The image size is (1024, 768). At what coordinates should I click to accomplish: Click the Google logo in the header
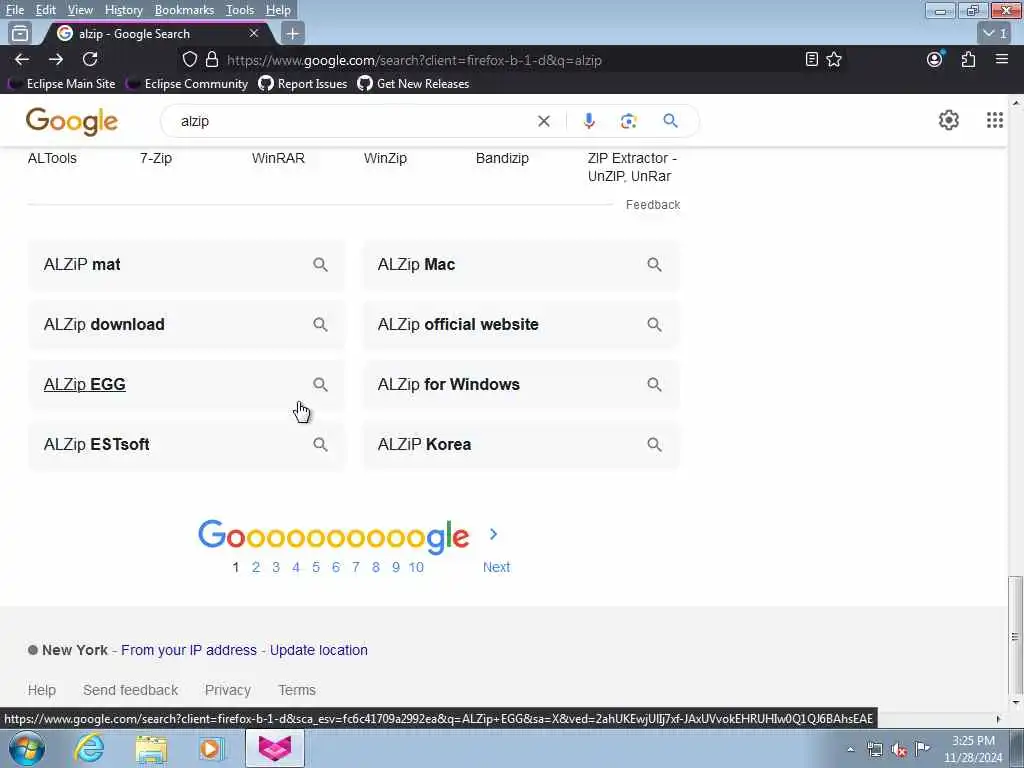point(72,121)
